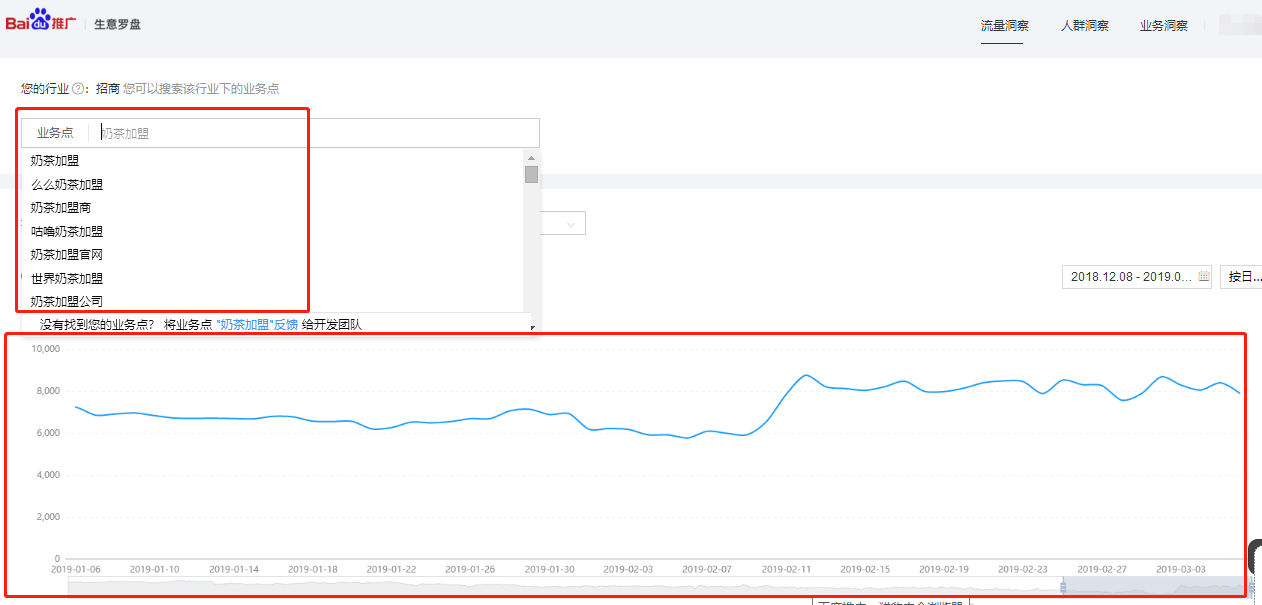
Task: Click the help icon beside 您的行业
Action: click(x=78, y=89)
